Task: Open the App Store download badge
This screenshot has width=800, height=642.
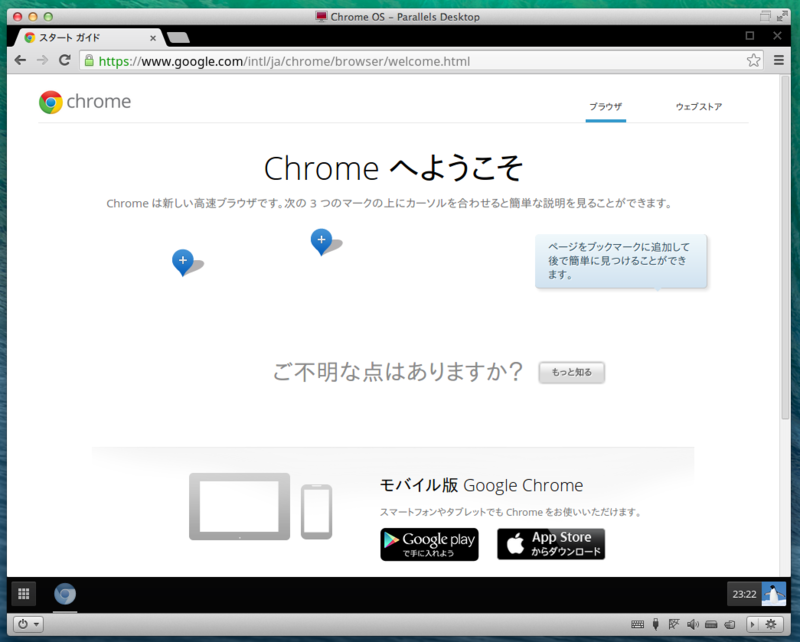Action: coord(551,544)
